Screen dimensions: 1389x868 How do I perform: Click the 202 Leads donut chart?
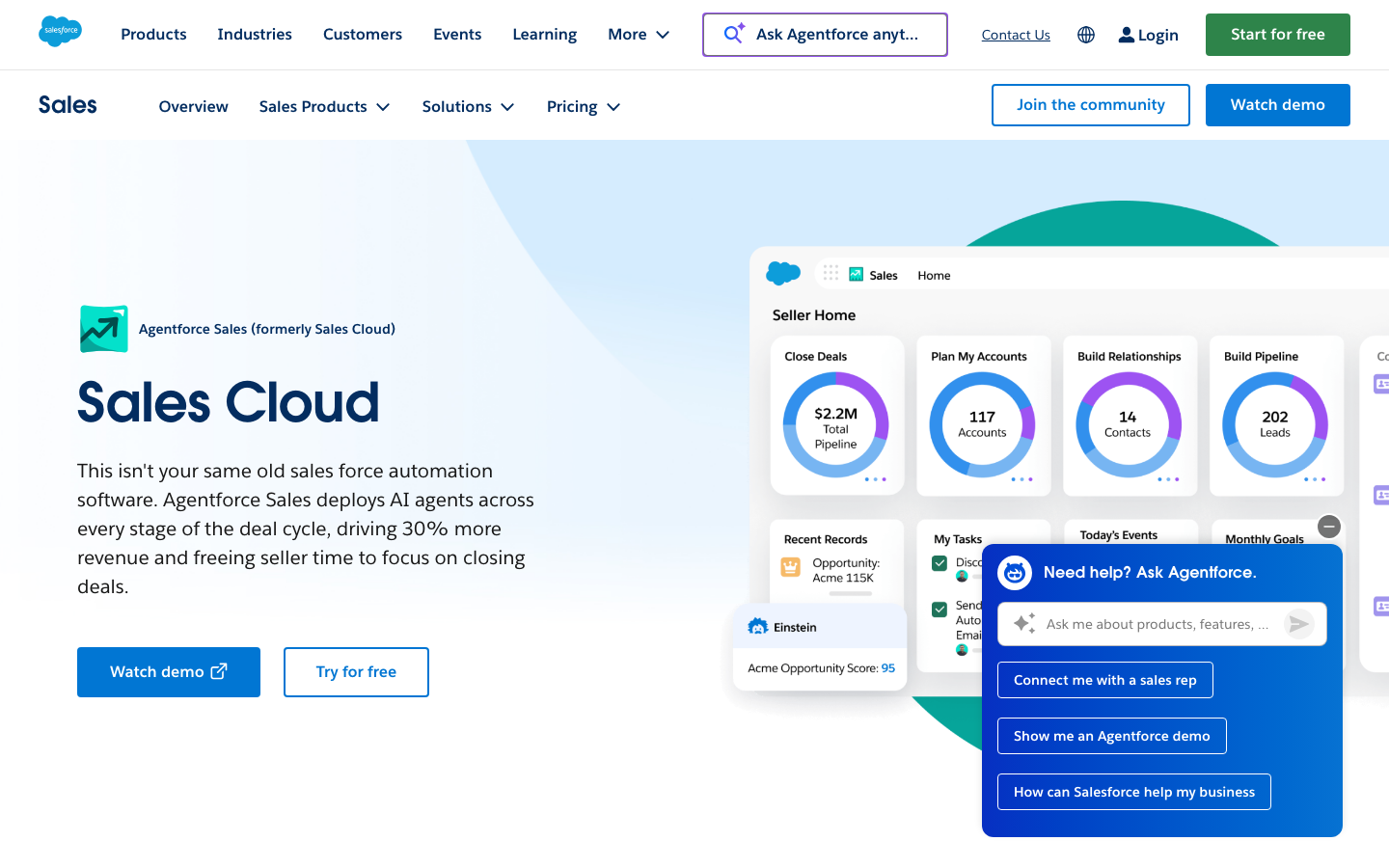pos(1275,425)
